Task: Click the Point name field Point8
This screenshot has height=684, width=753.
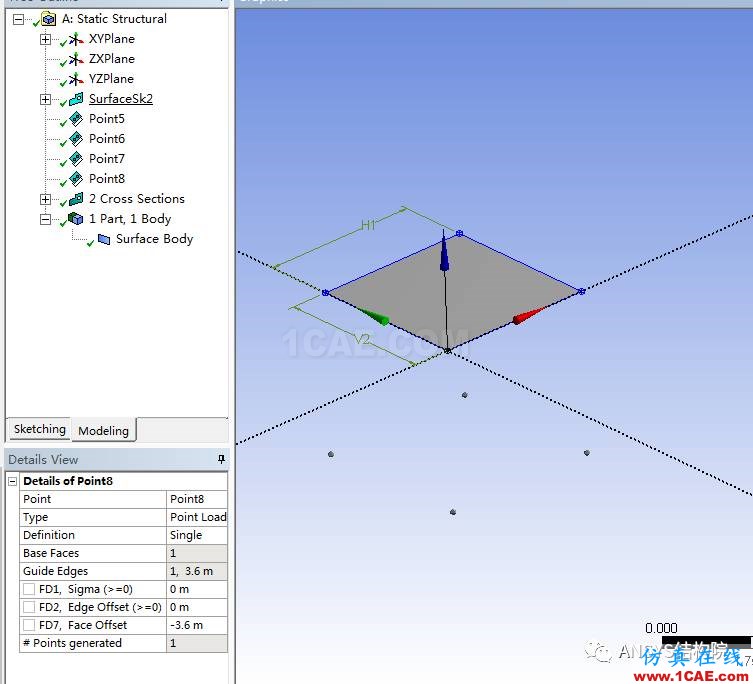Action: [x=197, y=499]
